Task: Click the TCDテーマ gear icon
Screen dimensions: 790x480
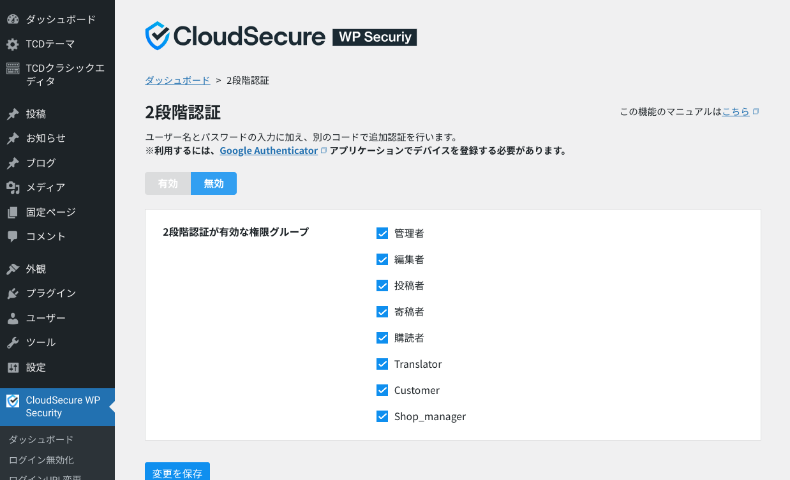Action: click(x=13, y=44)
